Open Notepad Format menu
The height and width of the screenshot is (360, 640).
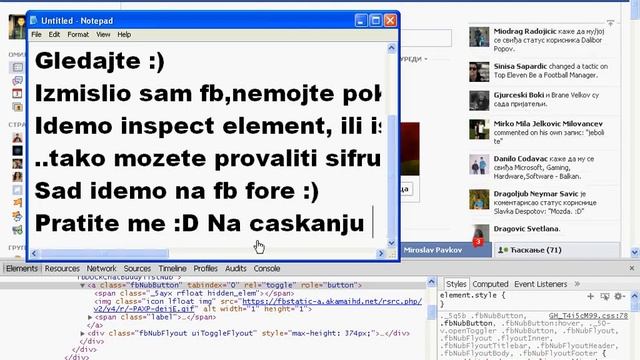78,35
